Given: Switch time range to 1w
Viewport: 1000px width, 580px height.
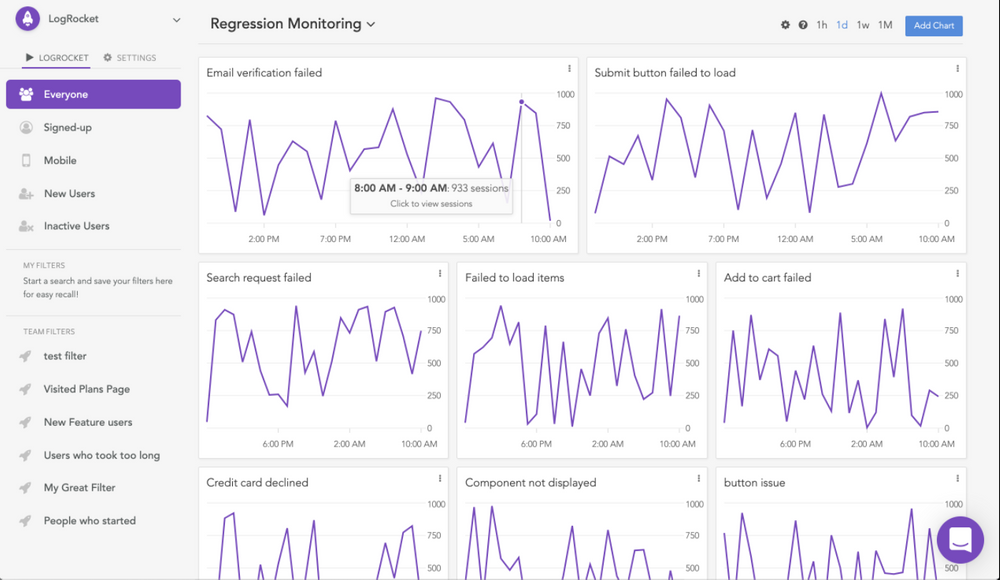Looking at the screenshot, I should [863, 25].
